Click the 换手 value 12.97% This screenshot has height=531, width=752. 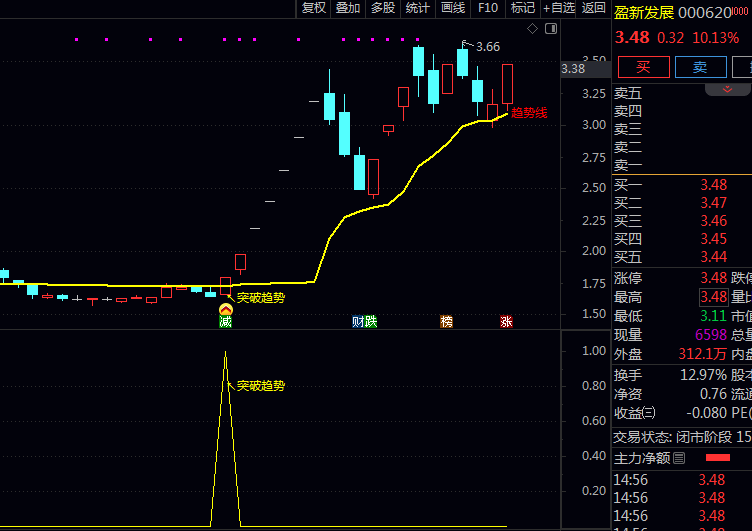click(703, 375)
